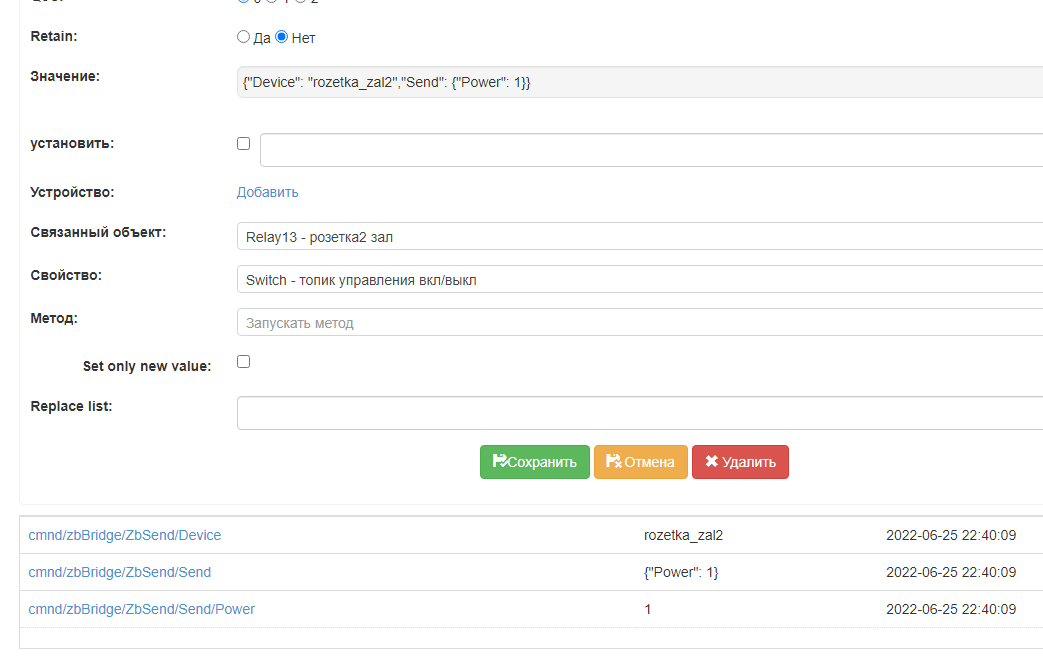1043x666 pixels.
Task: Focus the установить text input
Action: click(x=650, y=150)
